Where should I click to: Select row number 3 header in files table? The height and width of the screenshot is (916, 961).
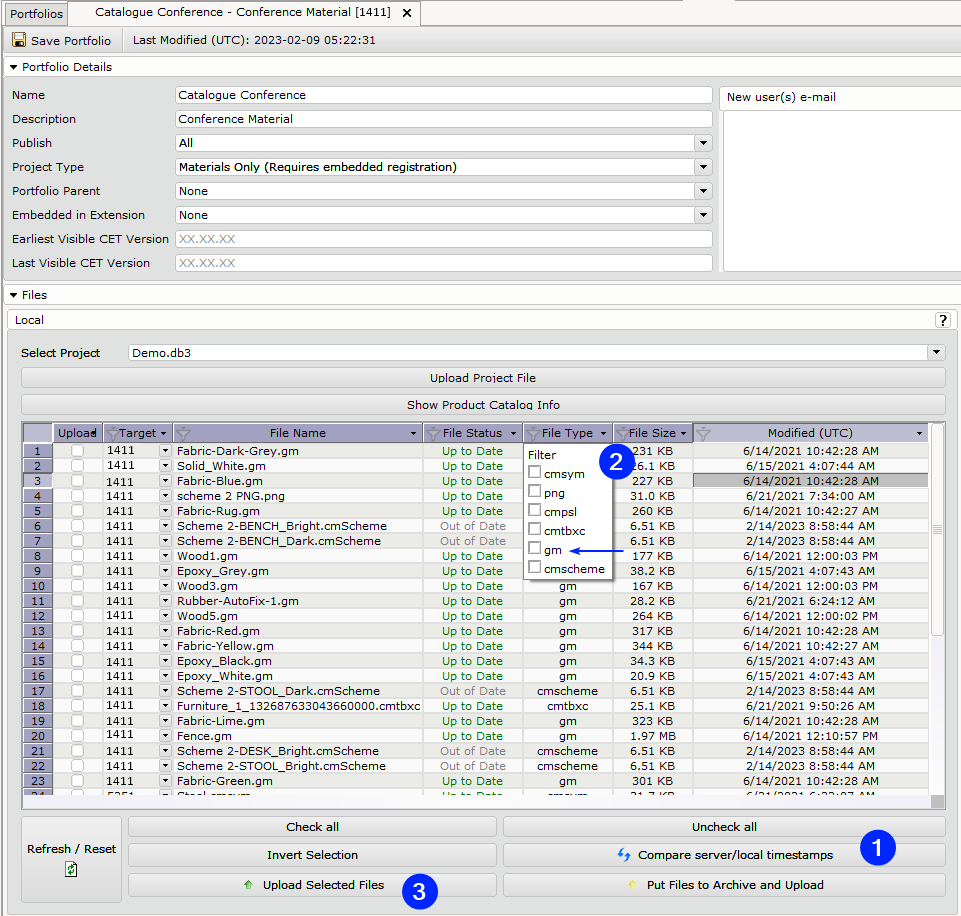[37, 481]
